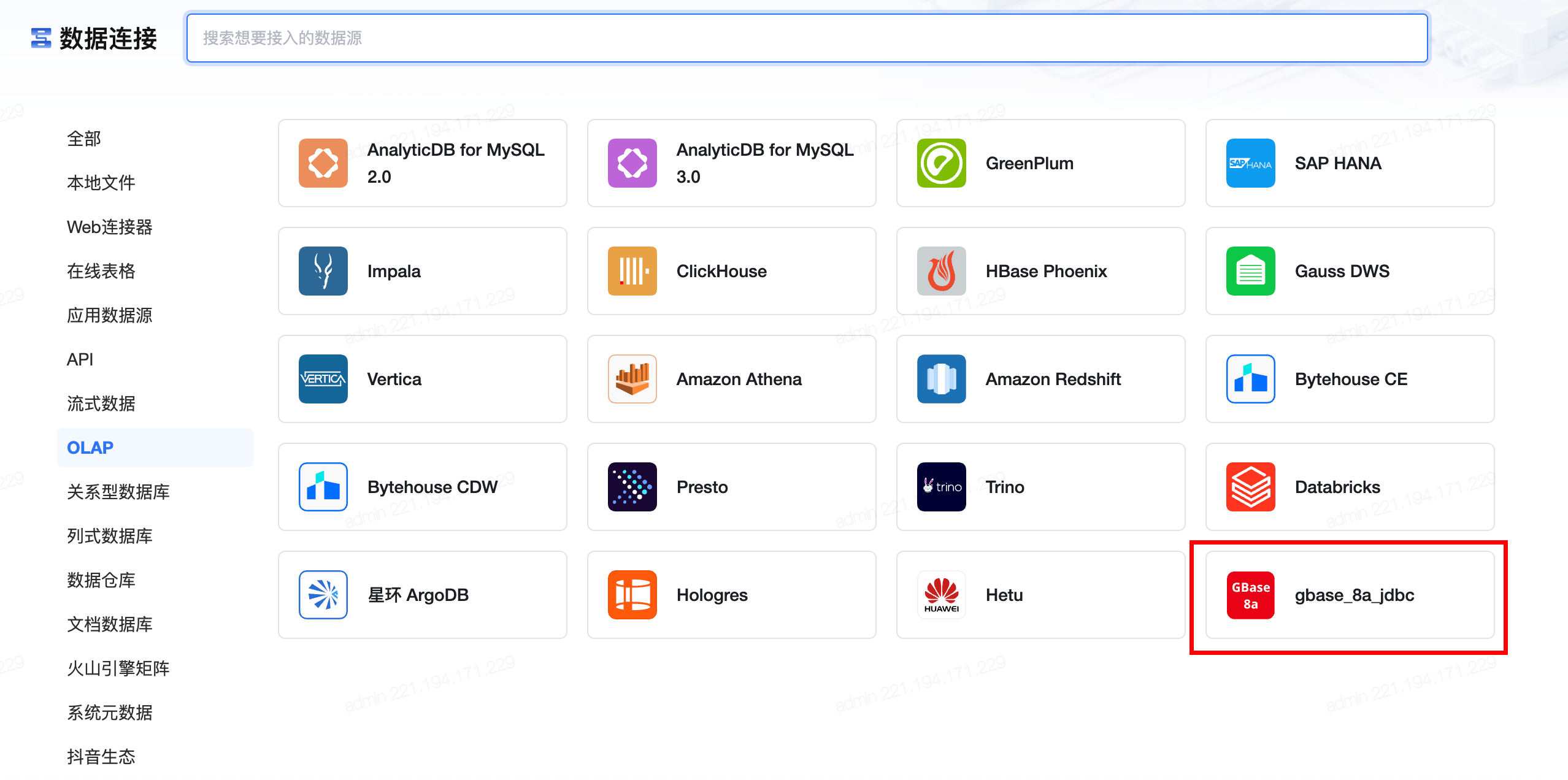
Task: Click the 数据连接 page title
Action: click(x=108, y=39)
